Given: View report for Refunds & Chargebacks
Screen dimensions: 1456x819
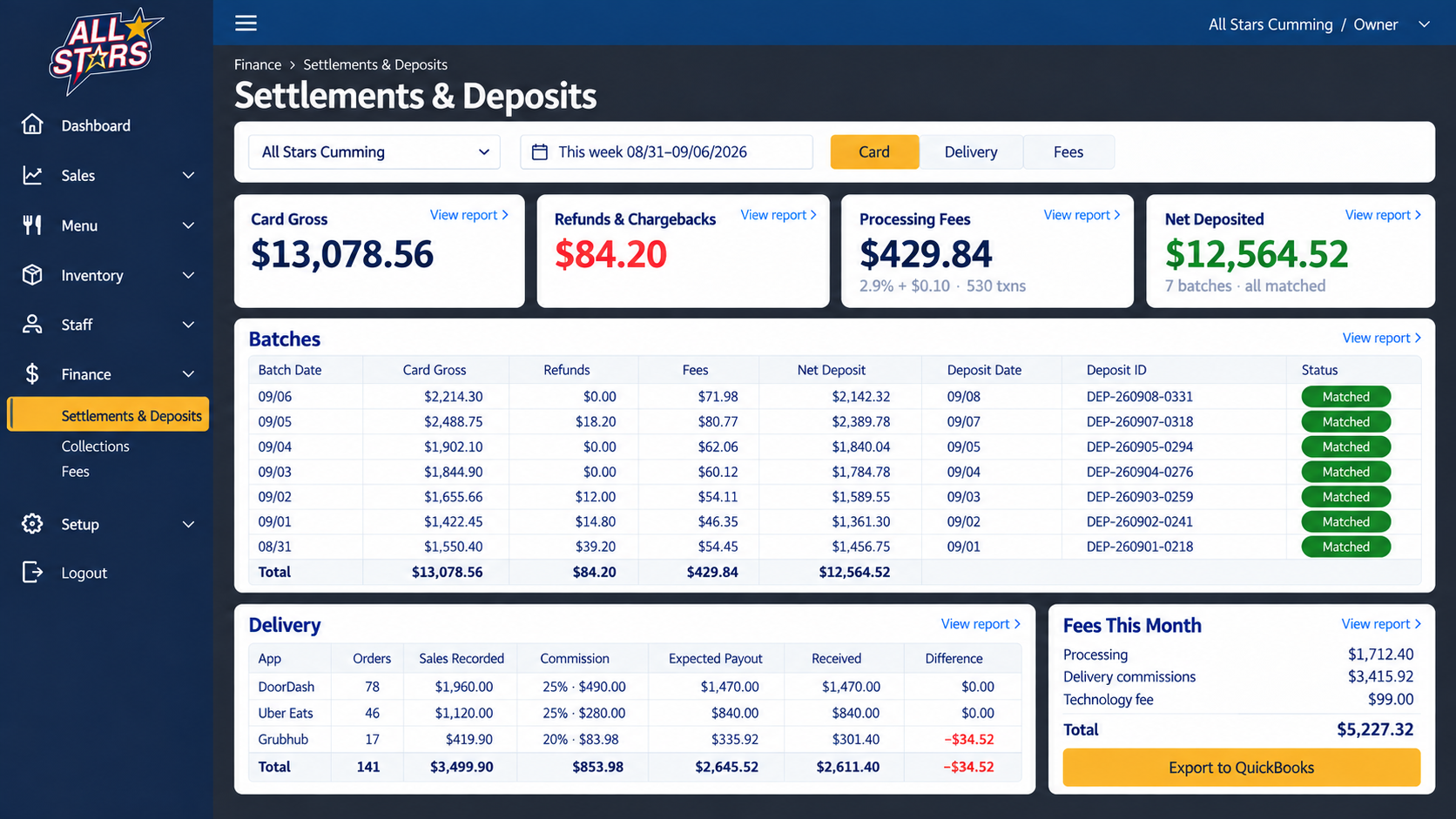Looking at the screenshot, I should click(x=779, y=215).
